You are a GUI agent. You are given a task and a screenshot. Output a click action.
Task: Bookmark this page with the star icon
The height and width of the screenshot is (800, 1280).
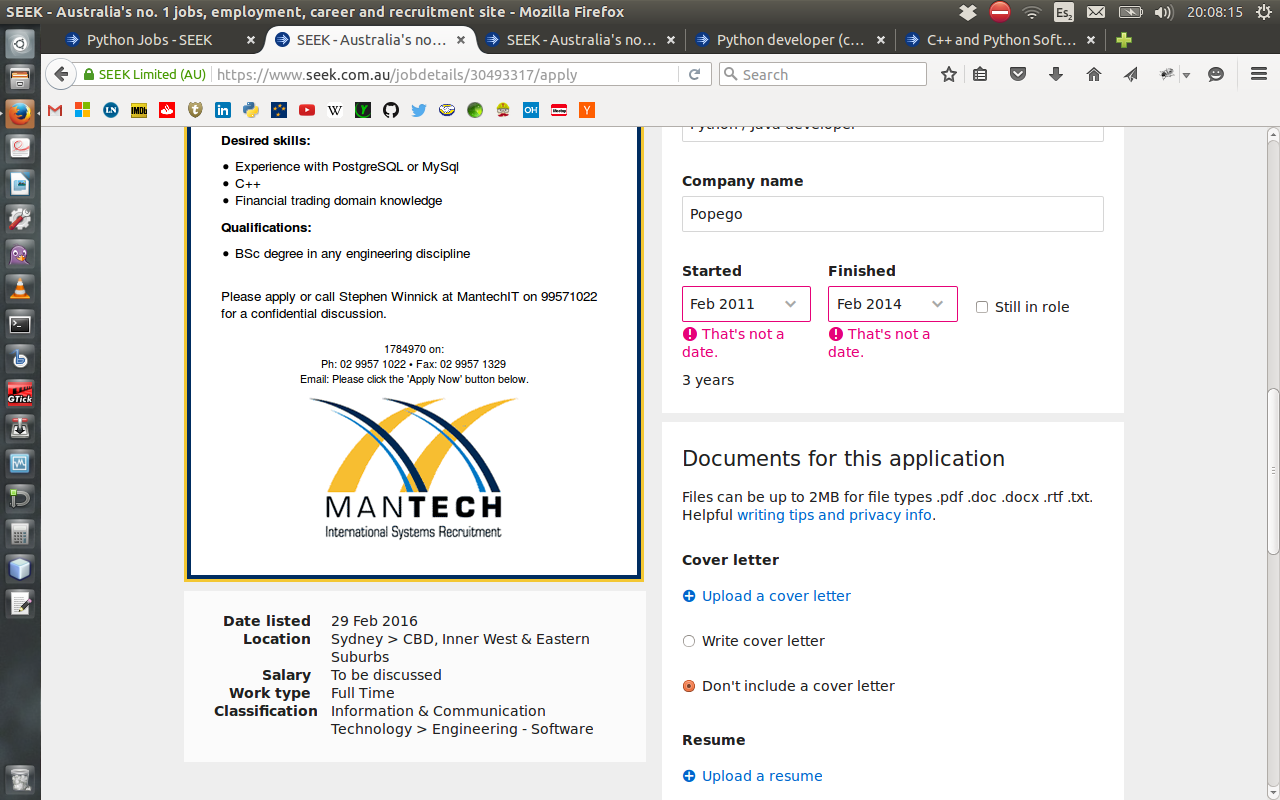click(949, 75)
